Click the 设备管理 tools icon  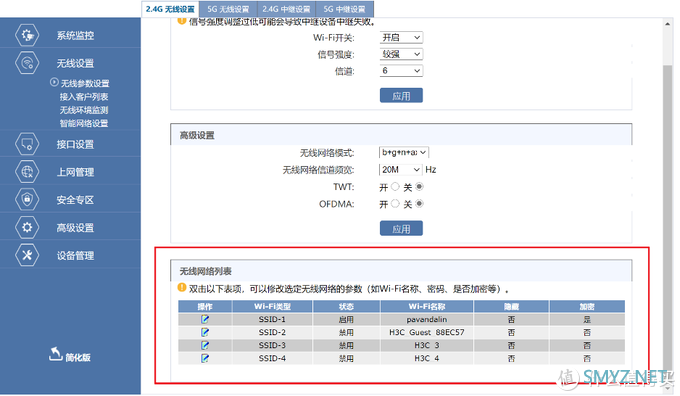(x=27, y=255)
